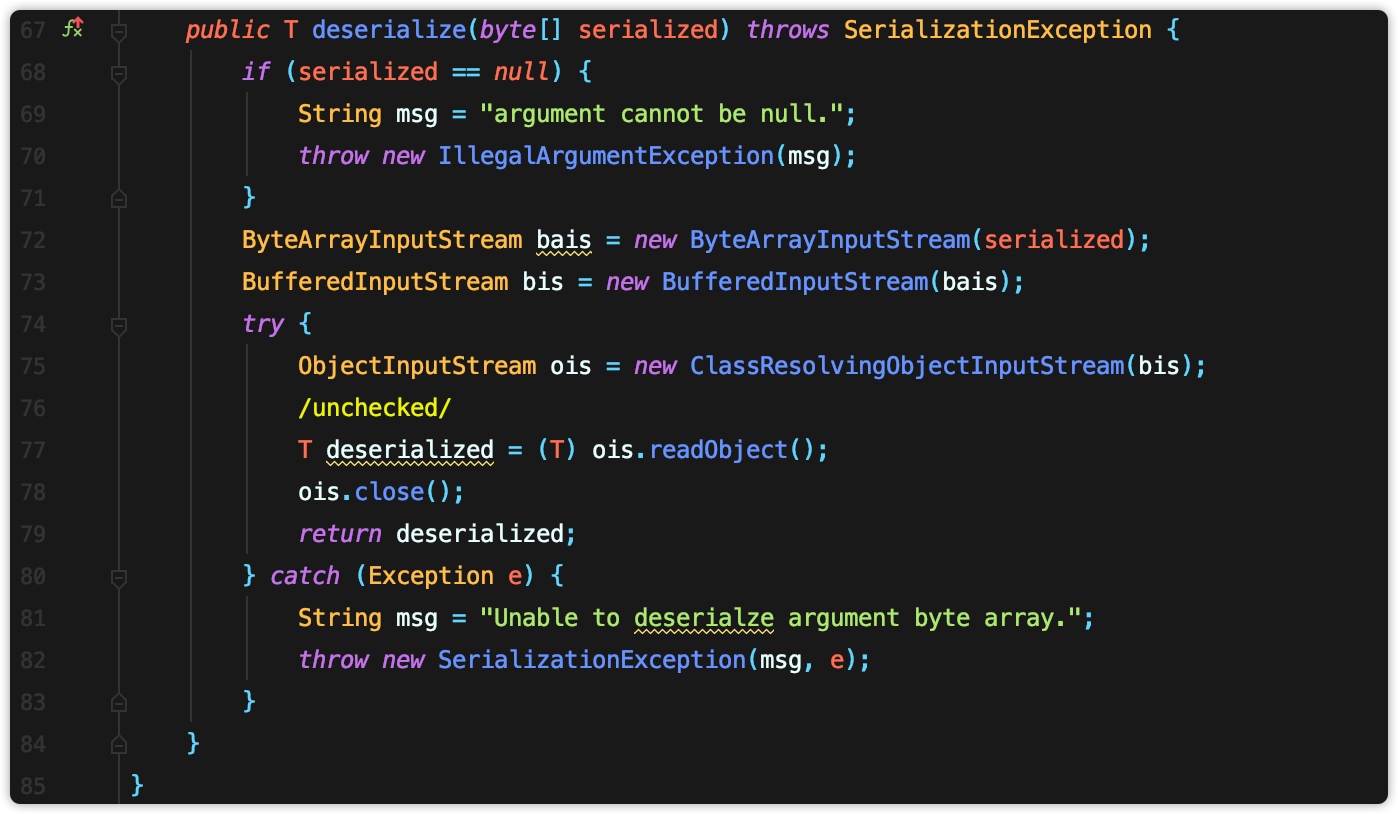Screen dimensions: 1398x814
Task: Click the readObject method call
Action: point(718,450)
